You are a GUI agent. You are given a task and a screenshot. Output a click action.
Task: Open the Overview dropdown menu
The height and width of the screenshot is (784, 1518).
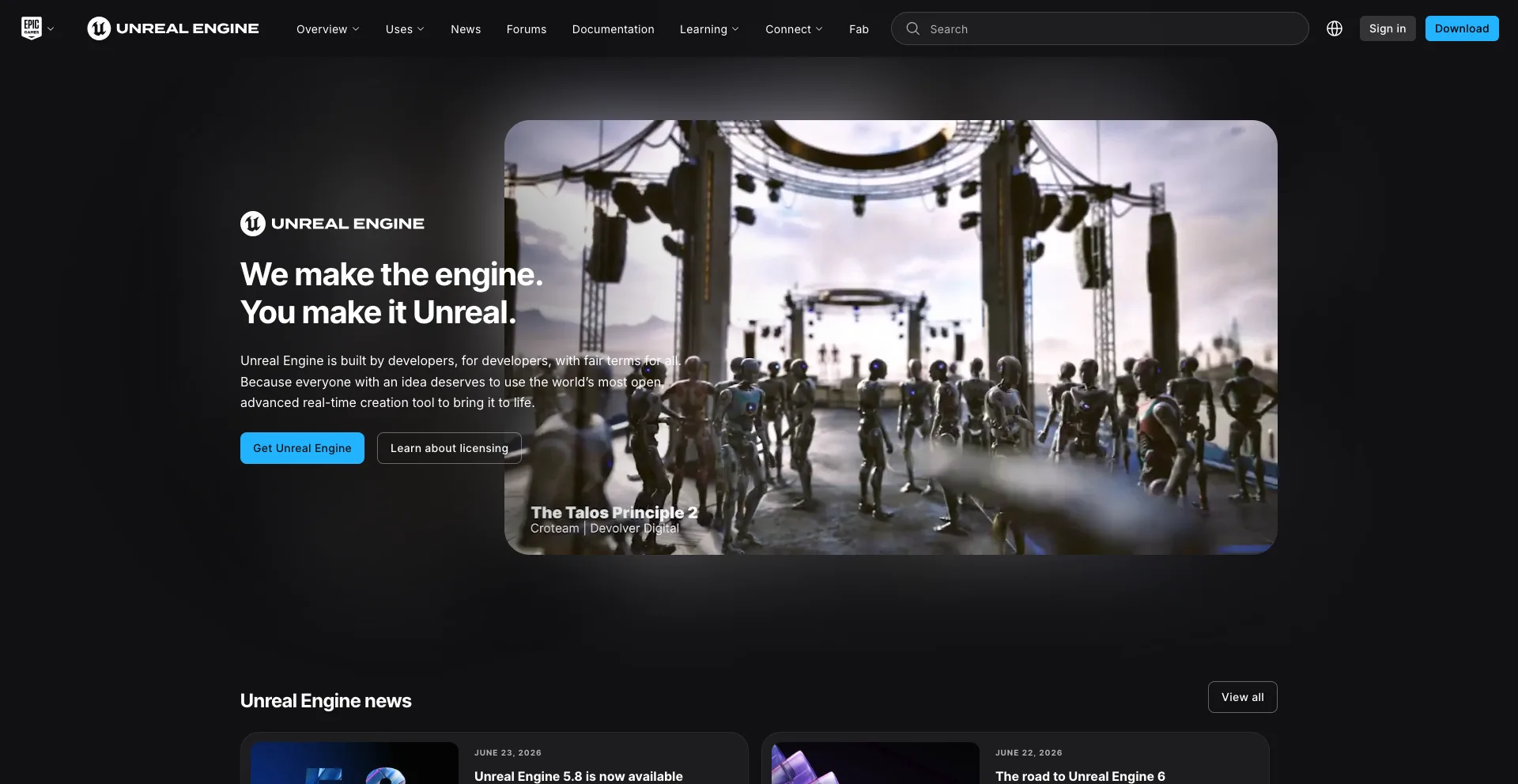click(328, 29)
